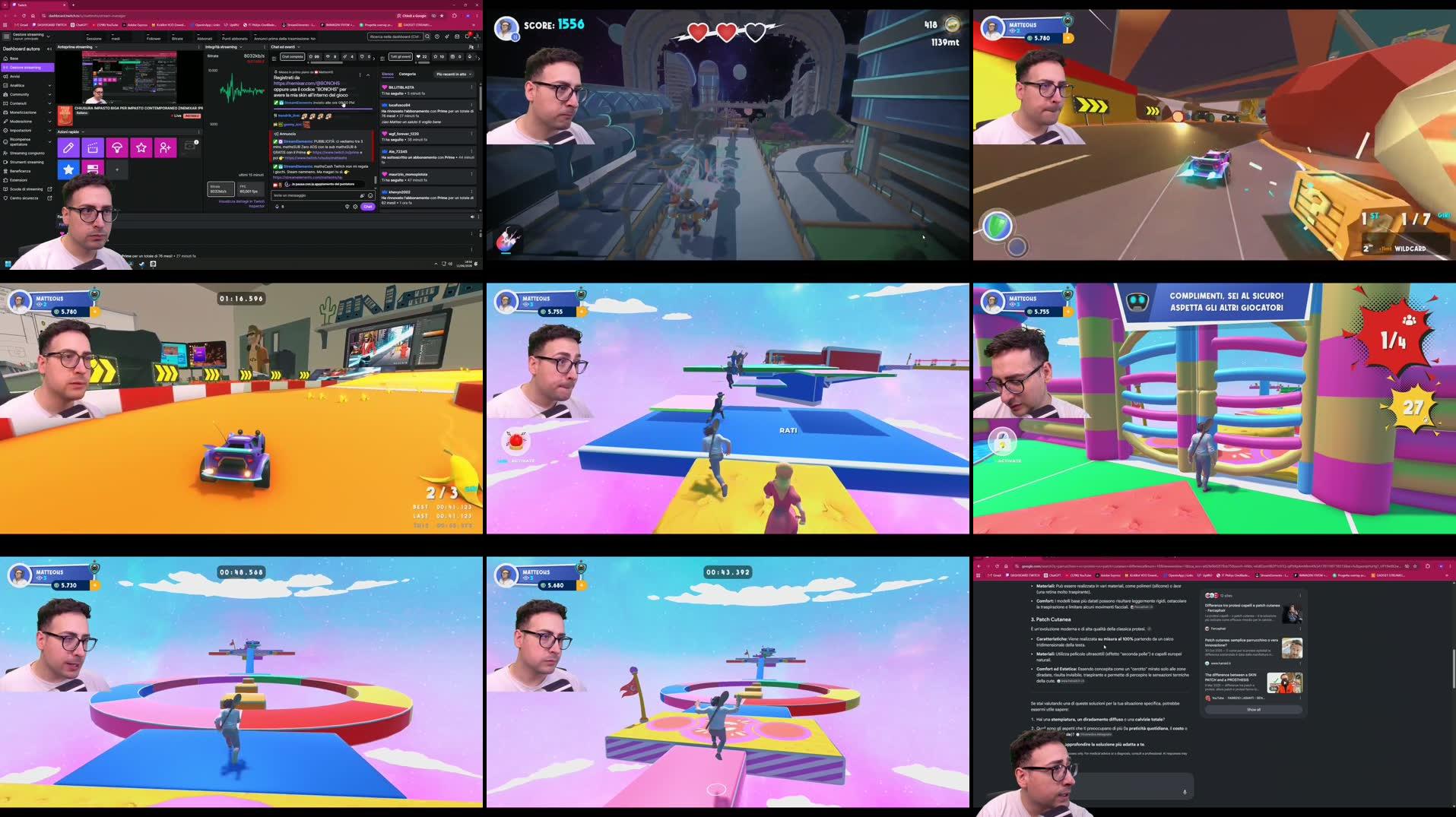1456x817 pixels.
Task: Open Azioni rapide panel dropdown
Action: coord(83,132)
